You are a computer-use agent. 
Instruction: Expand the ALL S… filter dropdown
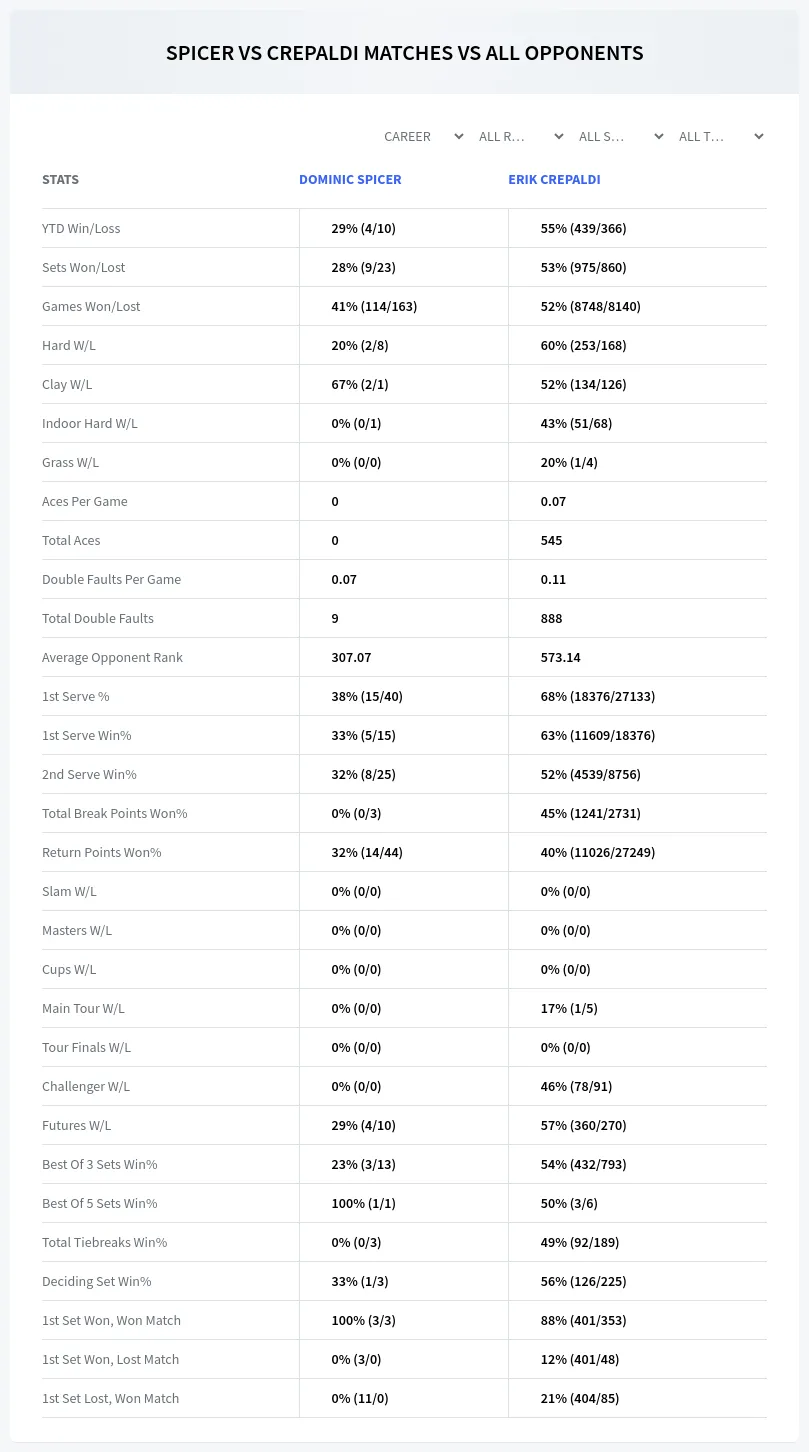tap(622, 137)
